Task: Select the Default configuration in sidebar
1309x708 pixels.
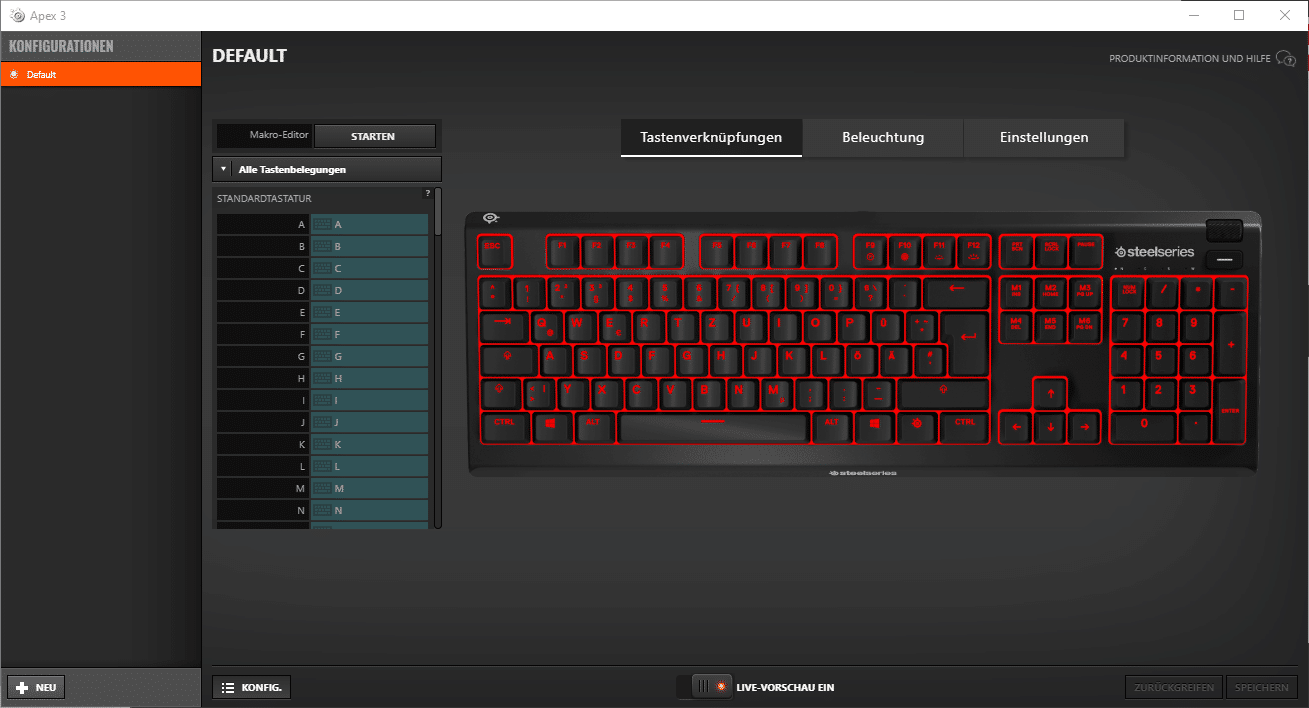Action: (100, 75)
